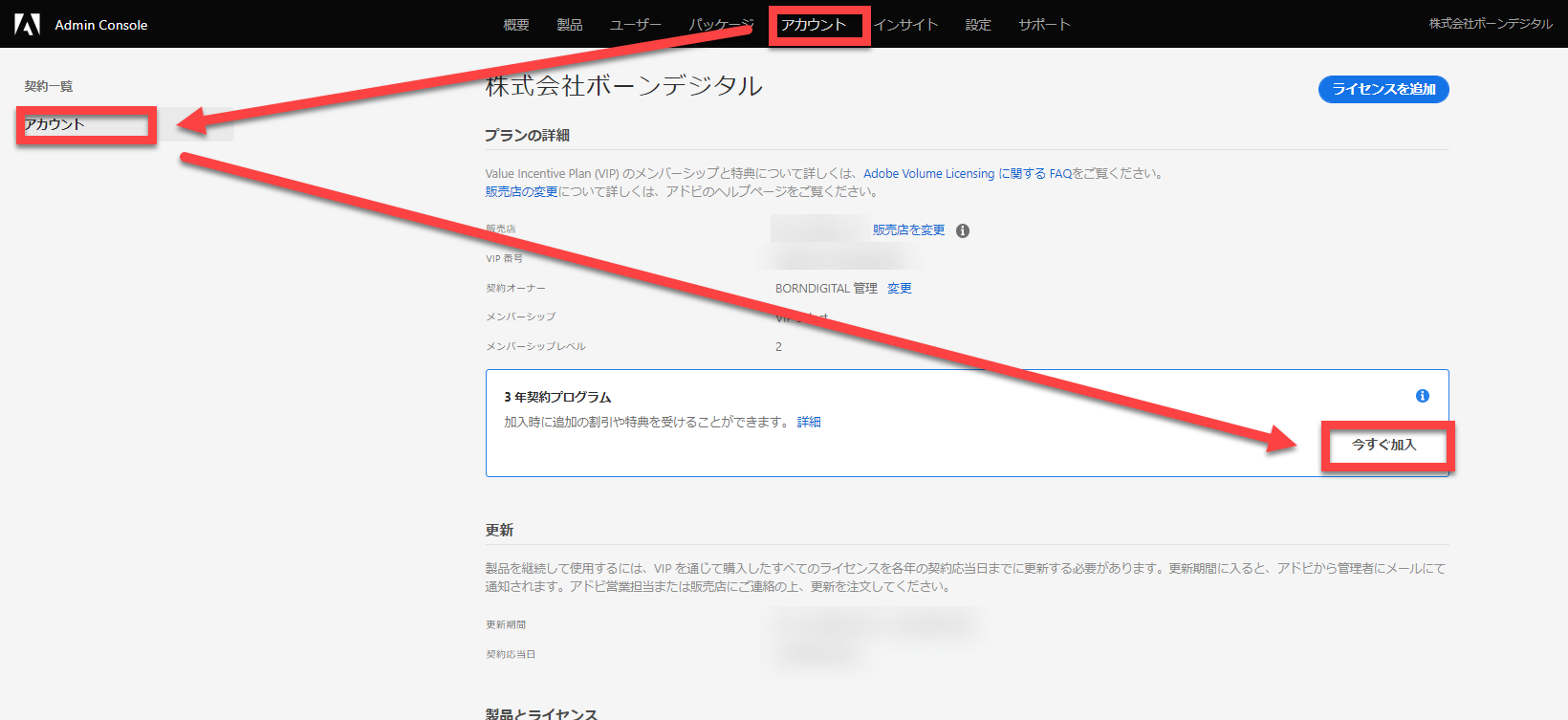Screen dimensions: 1568x720
Task: Click the メンバーシップレベル label
Action: pyautogui.click(x=535, y=346)
